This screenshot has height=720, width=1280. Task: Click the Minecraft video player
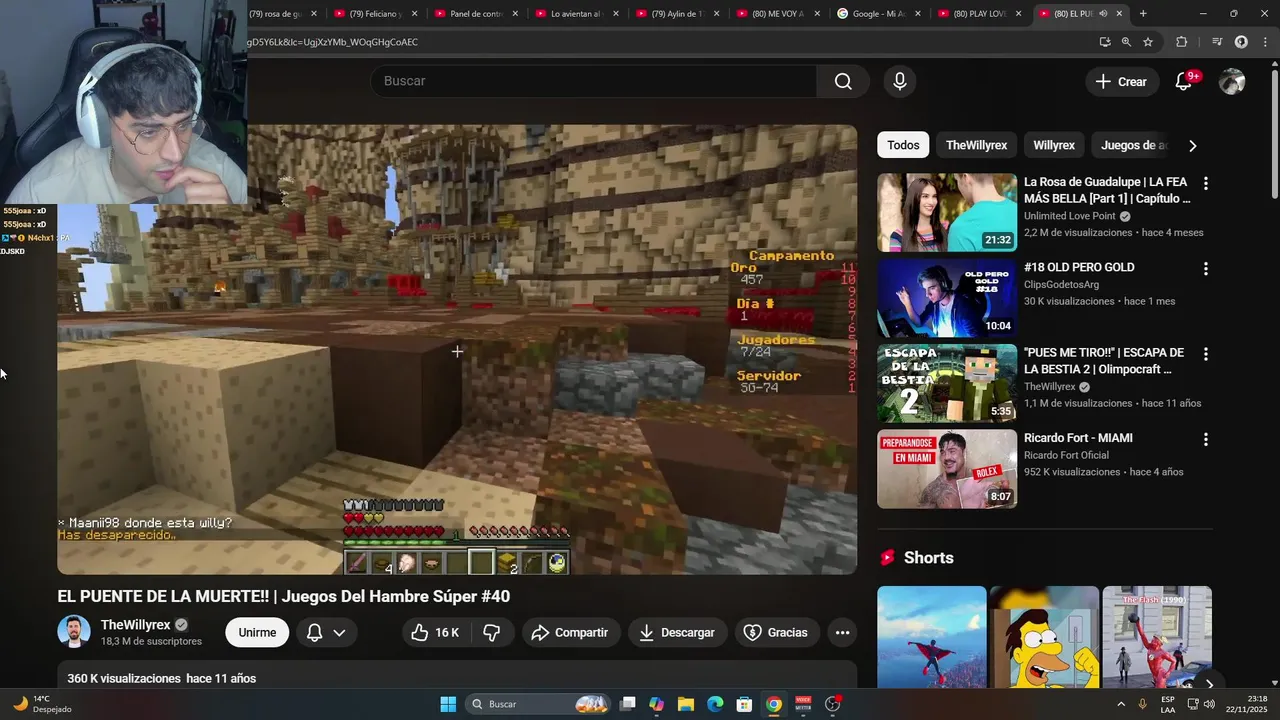click(457, 350)
